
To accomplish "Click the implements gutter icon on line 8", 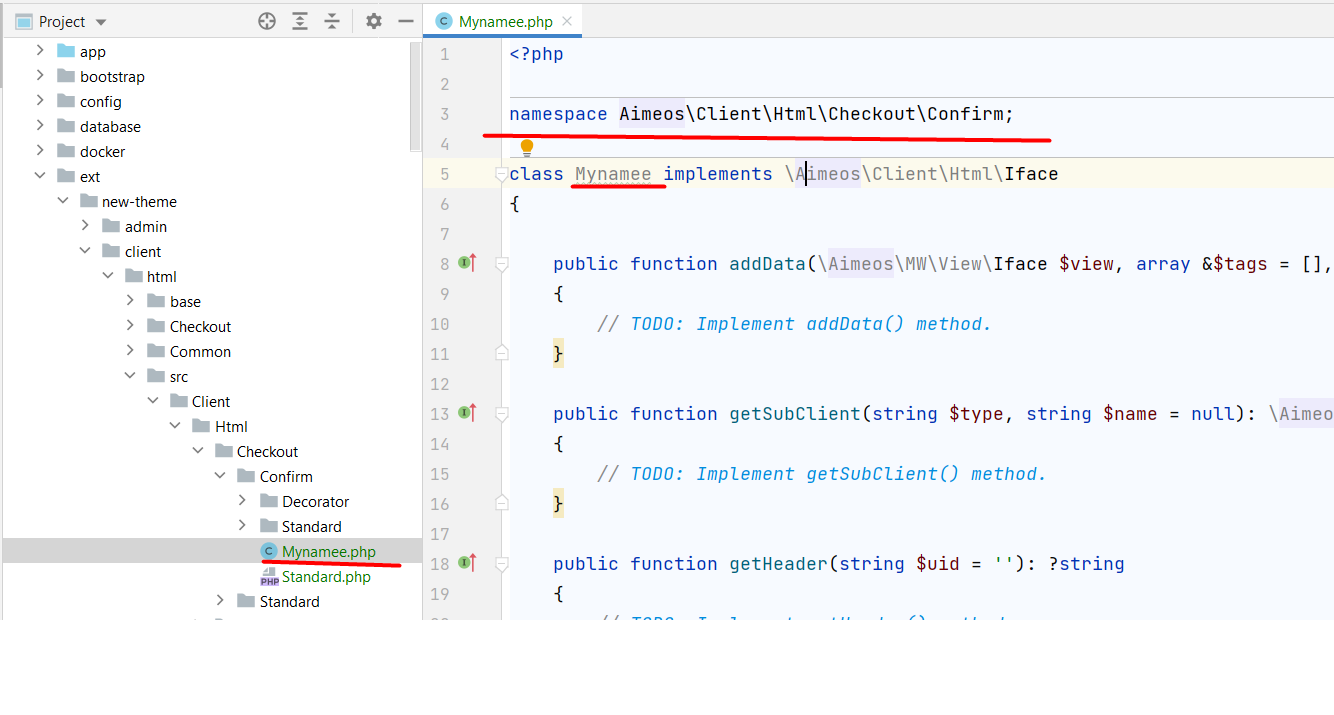I will [x=467, y=263].
